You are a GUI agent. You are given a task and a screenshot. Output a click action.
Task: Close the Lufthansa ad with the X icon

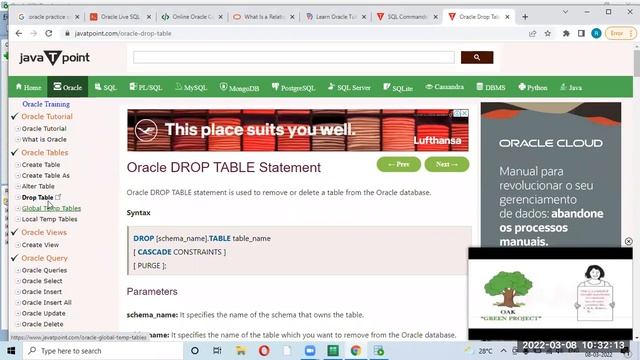464,113
